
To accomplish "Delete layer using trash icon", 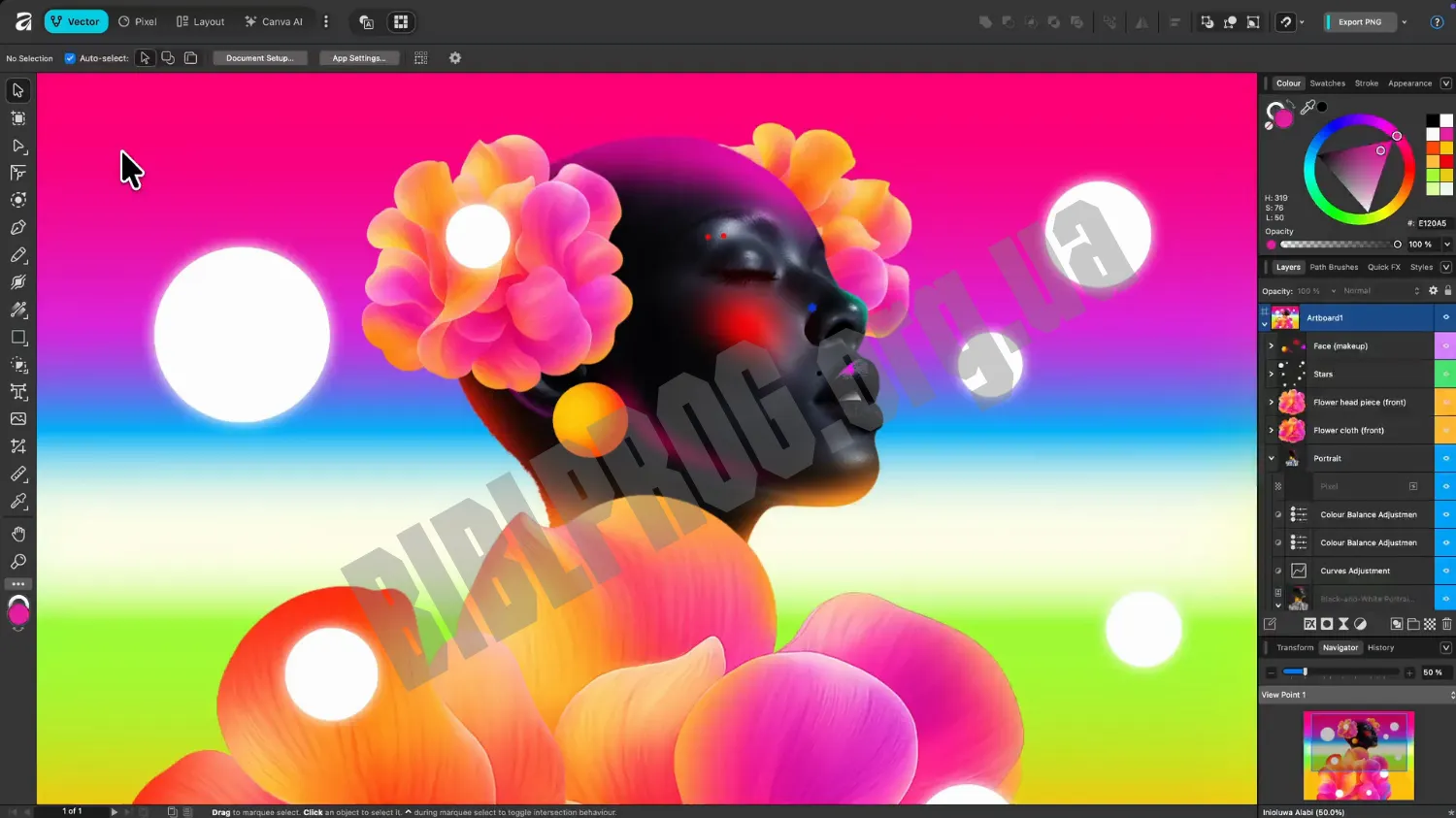I will click(x=1446, y=624).
